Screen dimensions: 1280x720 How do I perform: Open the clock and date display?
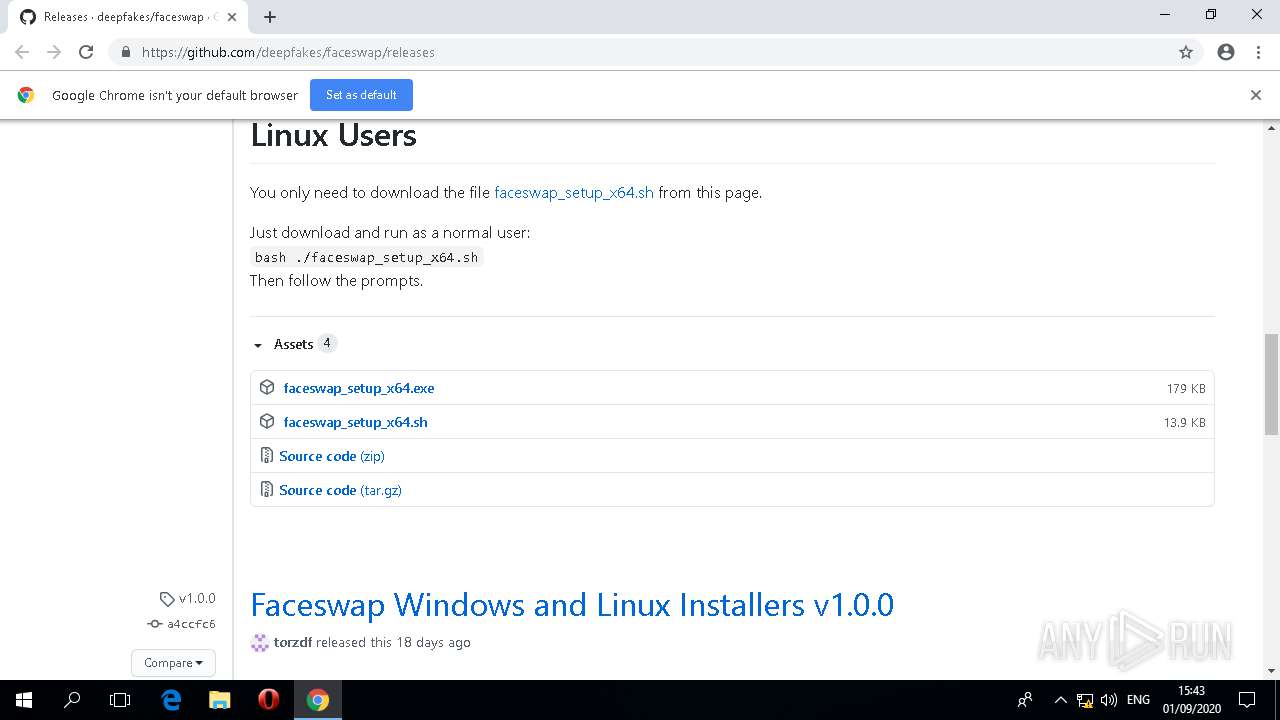point(1191,700)
